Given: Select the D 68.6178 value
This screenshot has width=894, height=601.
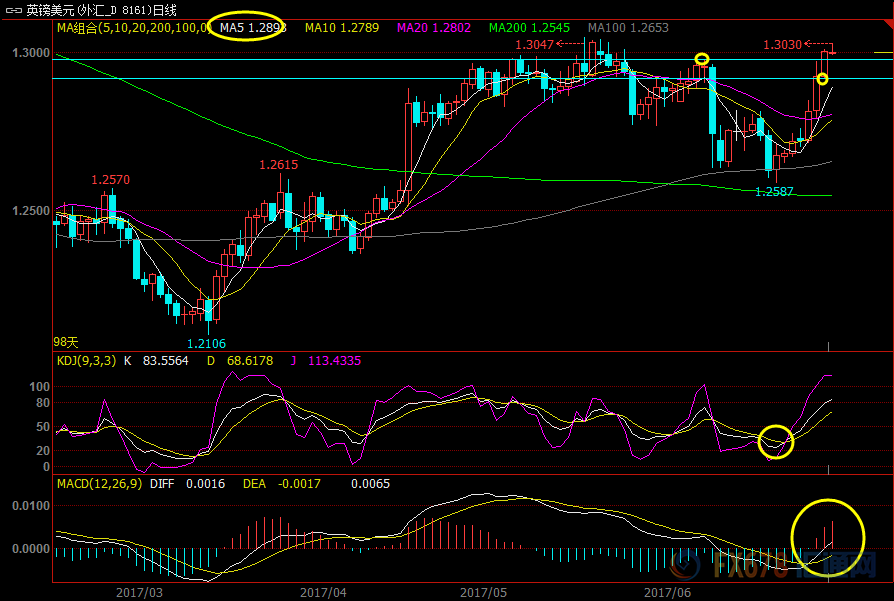Looking at the screenshot, I should click(239, 360).
